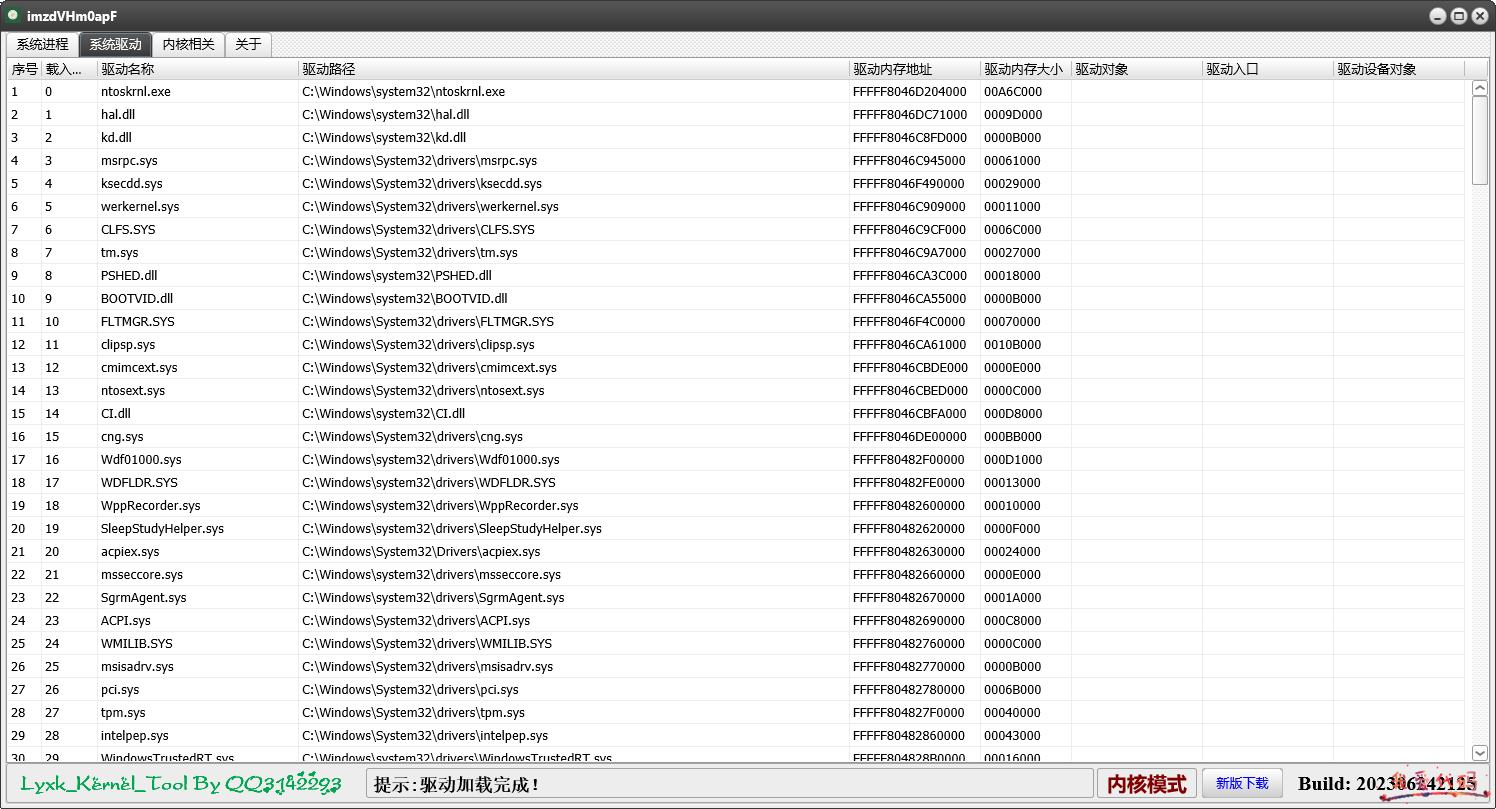The image size is (1496, 809).
Task: Sort by the 驱动名称 column header
Action: click(x=198, y=69)
